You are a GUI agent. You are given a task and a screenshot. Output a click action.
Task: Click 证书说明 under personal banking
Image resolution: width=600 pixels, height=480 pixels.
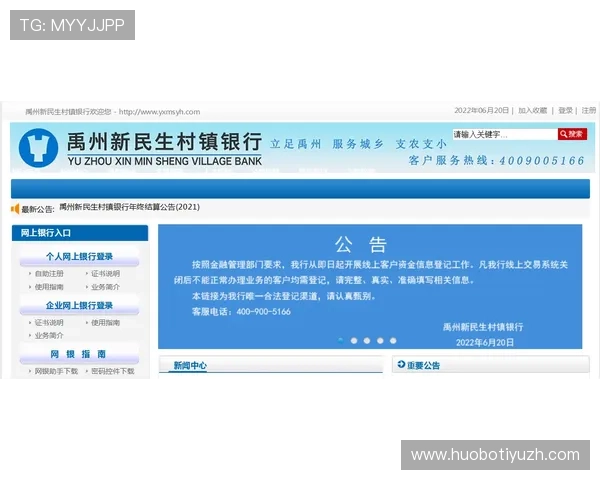(x=105, y=274)
